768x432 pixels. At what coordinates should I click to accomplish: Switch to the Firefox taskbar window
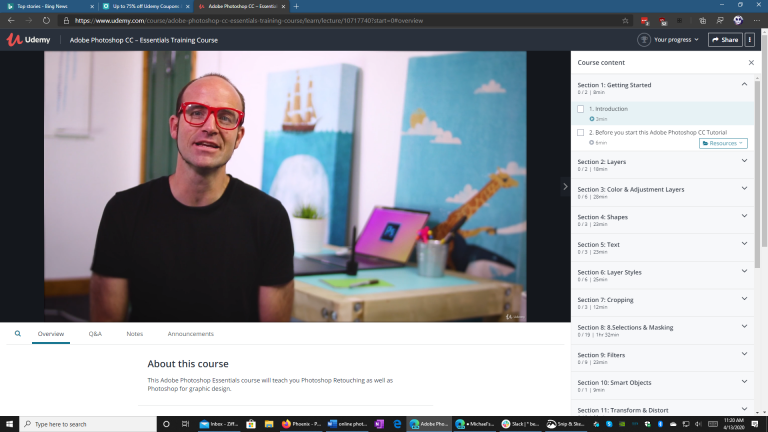(301, 424)
